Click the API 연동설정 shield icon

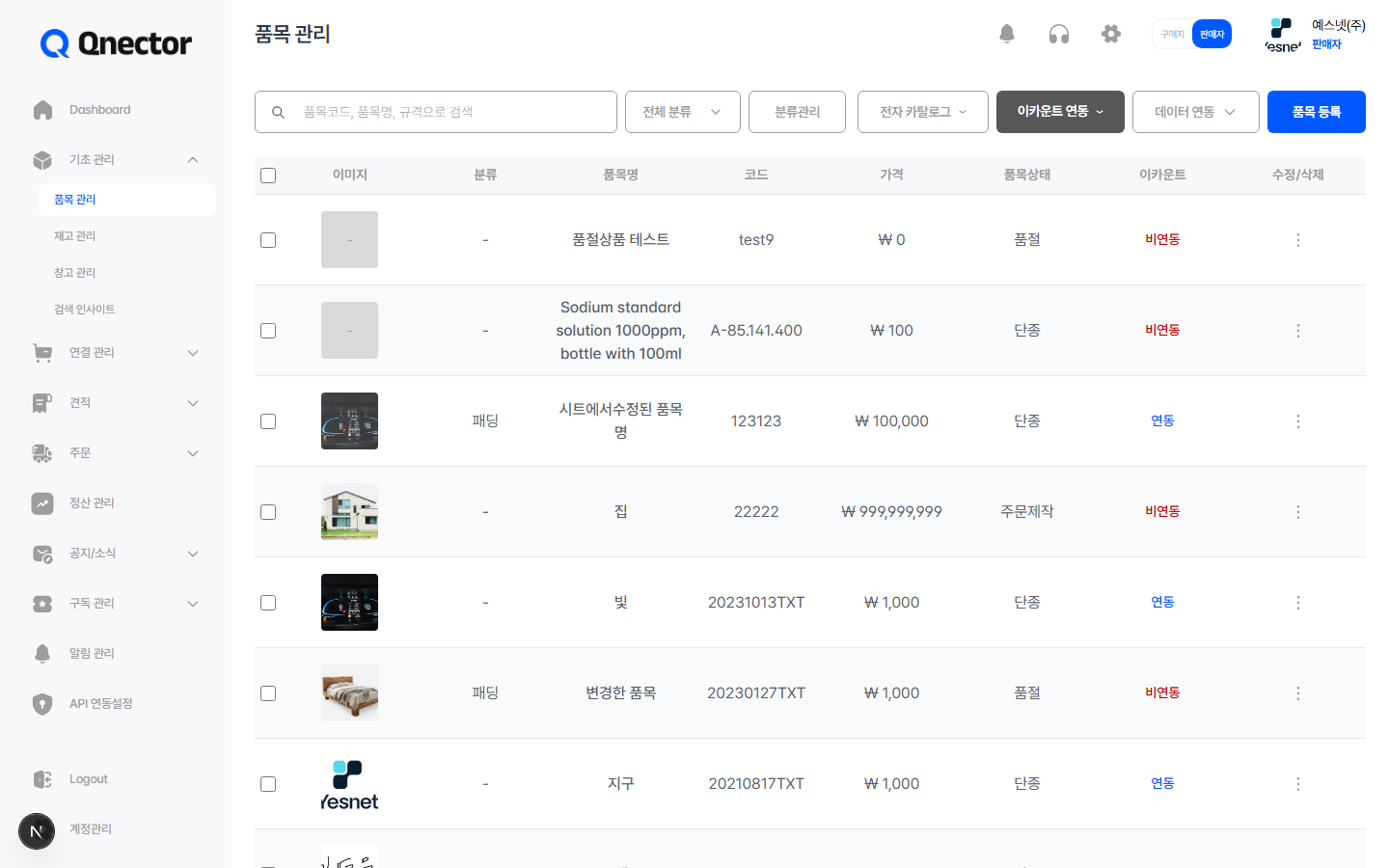tap(42, 704)
